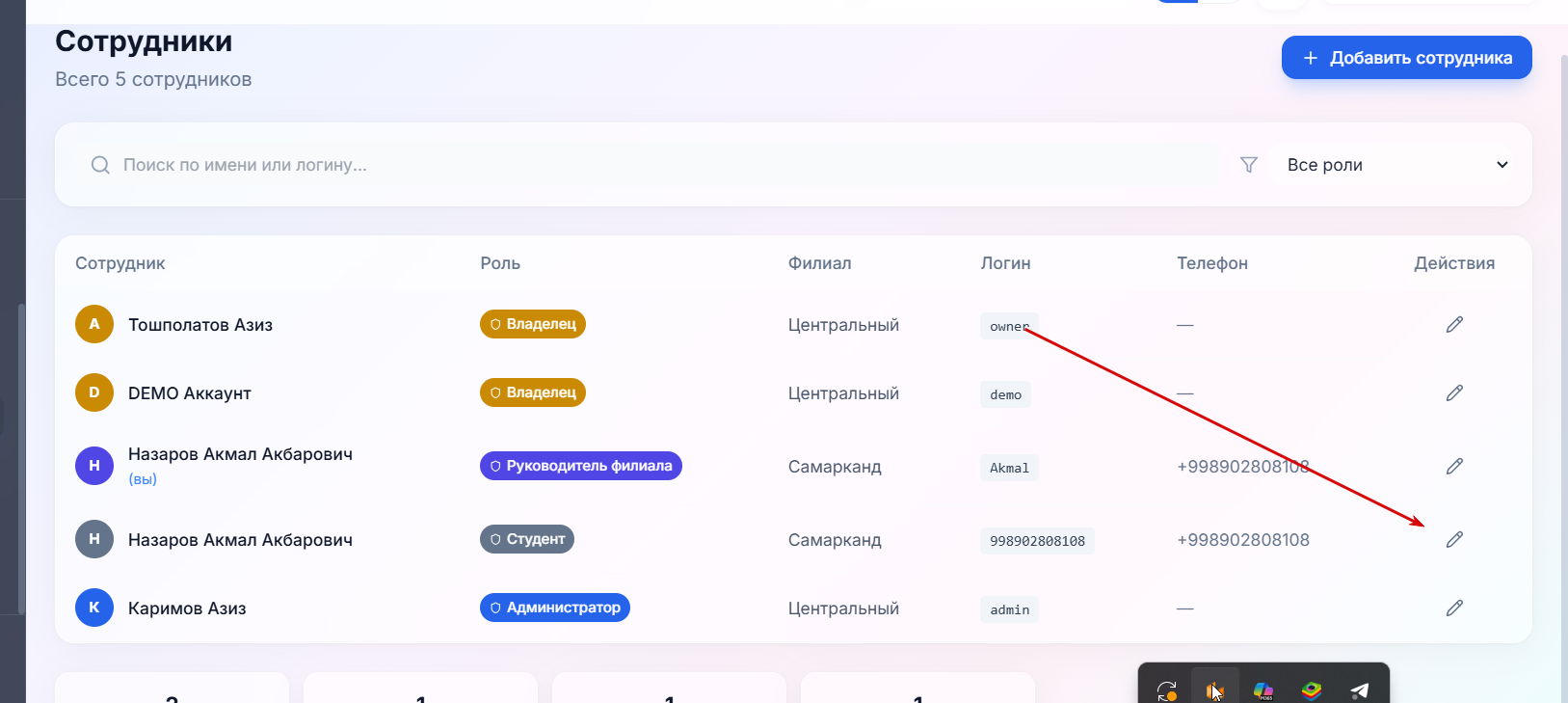Open the Все роли filter dropdown
This screenshot has height=703, width=1568.
(x=1397, y=165)
